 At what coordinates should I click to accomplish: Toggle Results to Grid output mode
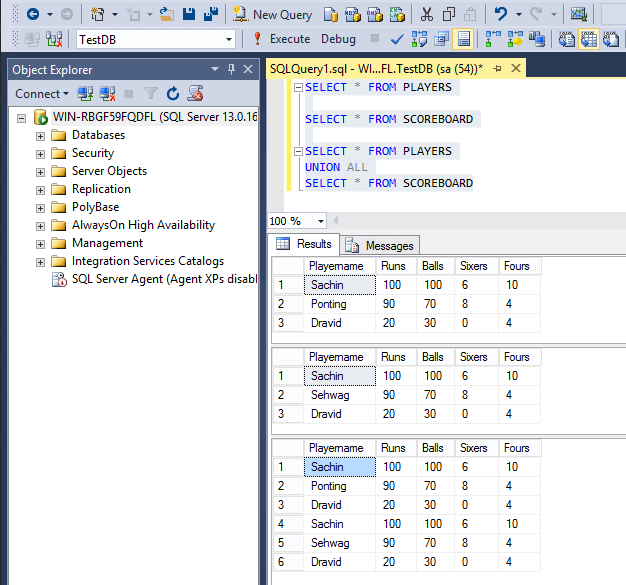click(589, 39)
